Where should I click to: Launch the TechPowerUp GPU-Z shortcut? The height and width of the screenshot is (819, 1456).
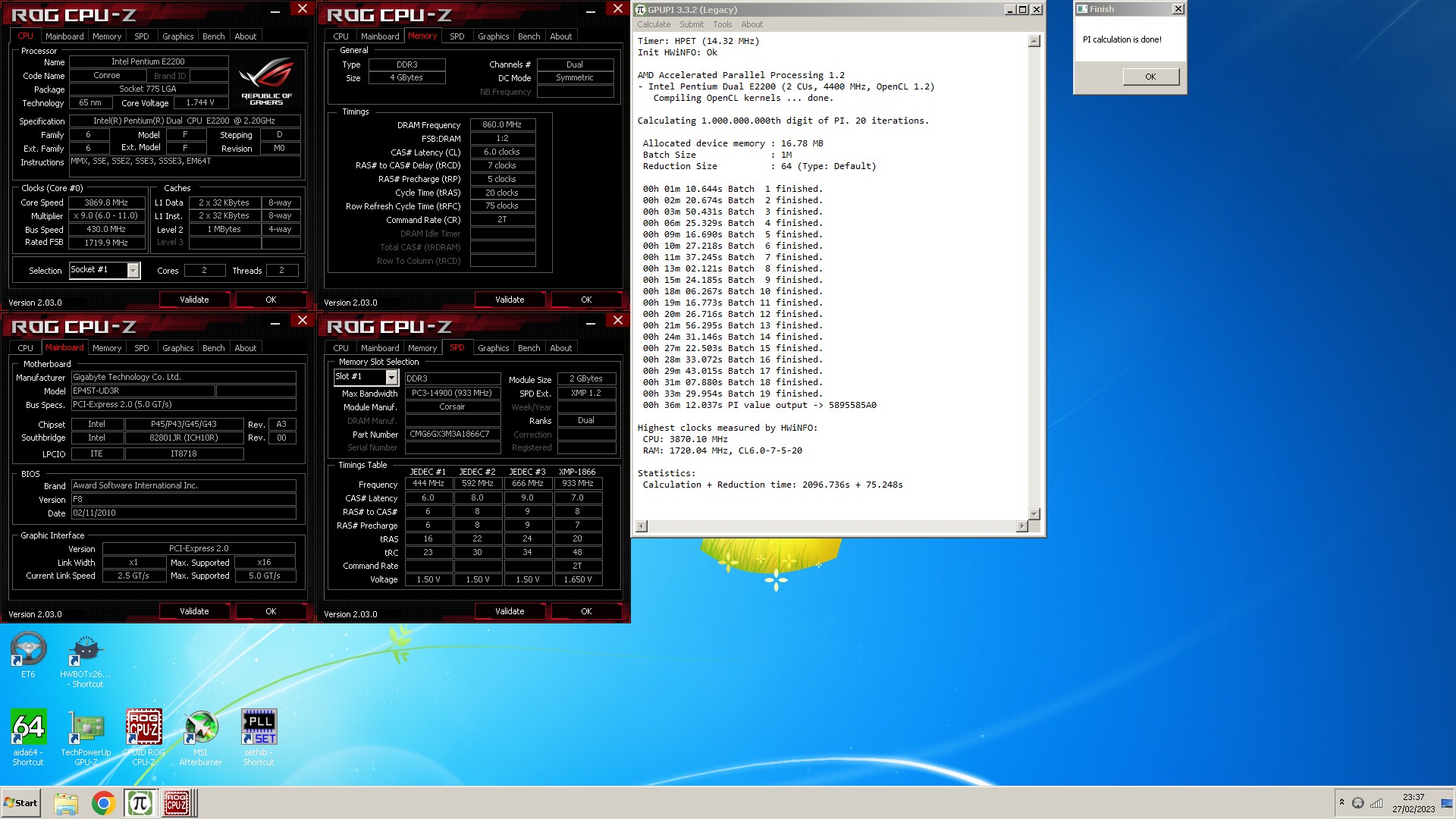(x=86, y=737)
